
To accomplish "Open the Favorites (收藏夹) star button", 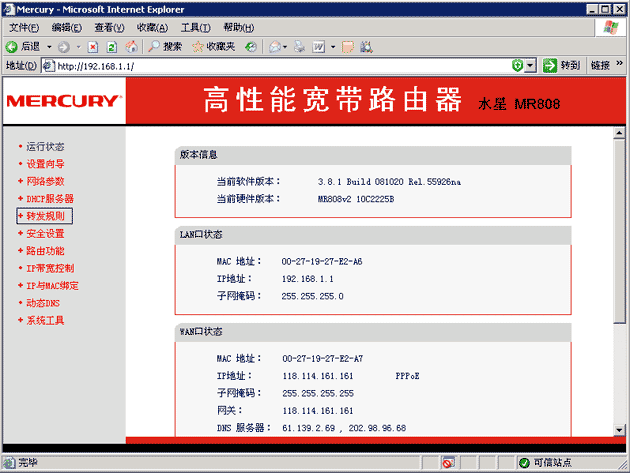I will [213, 47].
